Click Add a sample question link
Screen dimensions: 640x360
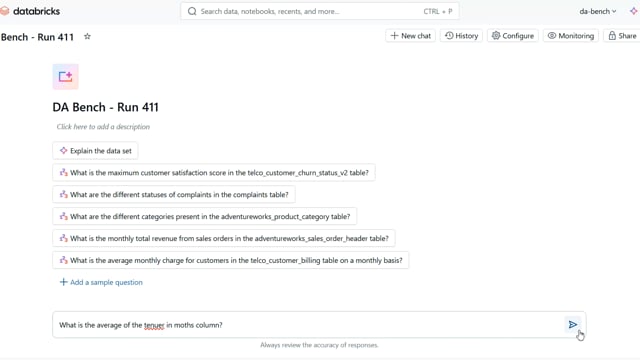point(101,282)
